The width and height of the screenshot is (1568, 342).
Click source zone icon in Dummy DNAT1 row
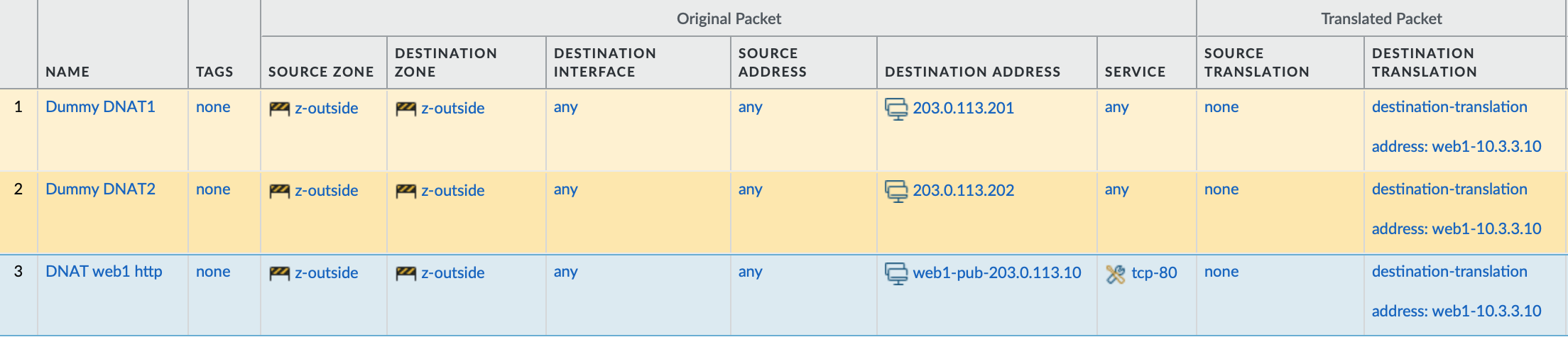tap(279, 109)
